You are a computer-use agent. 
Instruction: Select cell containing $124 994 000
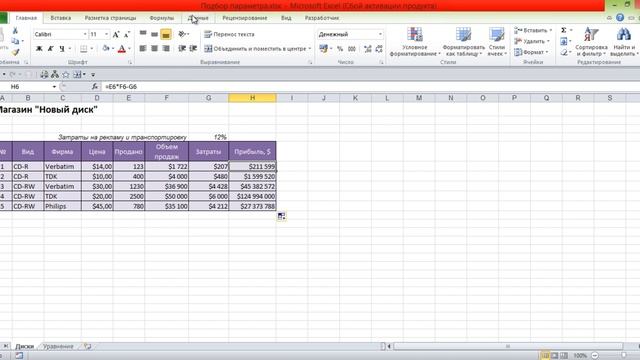point(253,196)
